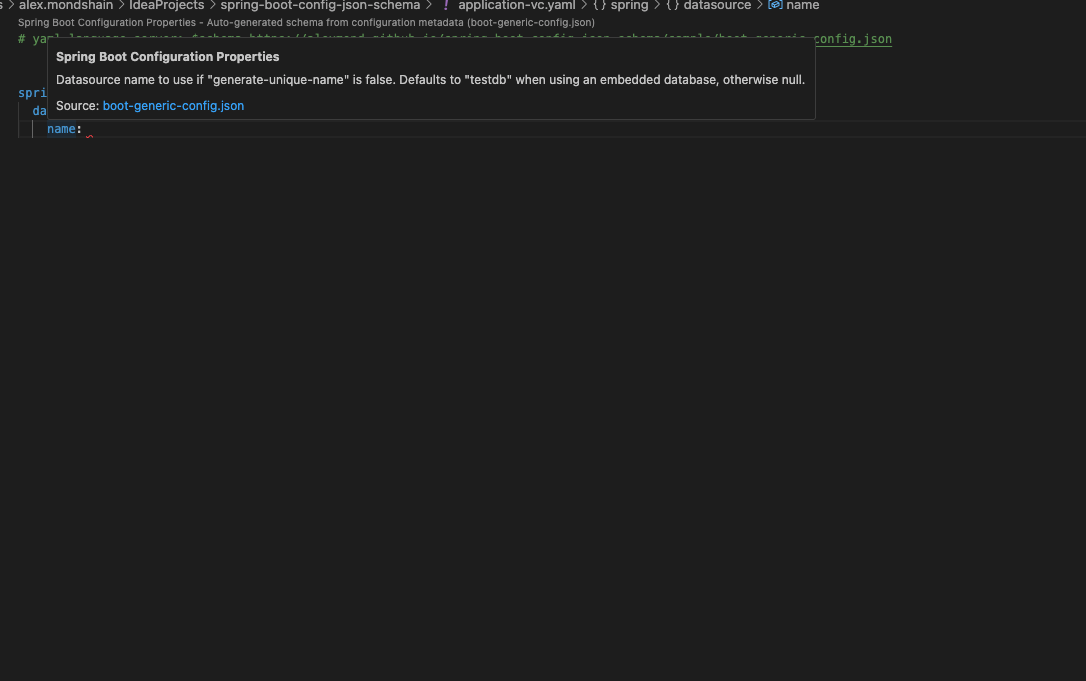Open spring-boot-config-json-schema breadcrumb folder
The width and height of the screenshot is (1086, 681).
(320, 6)
